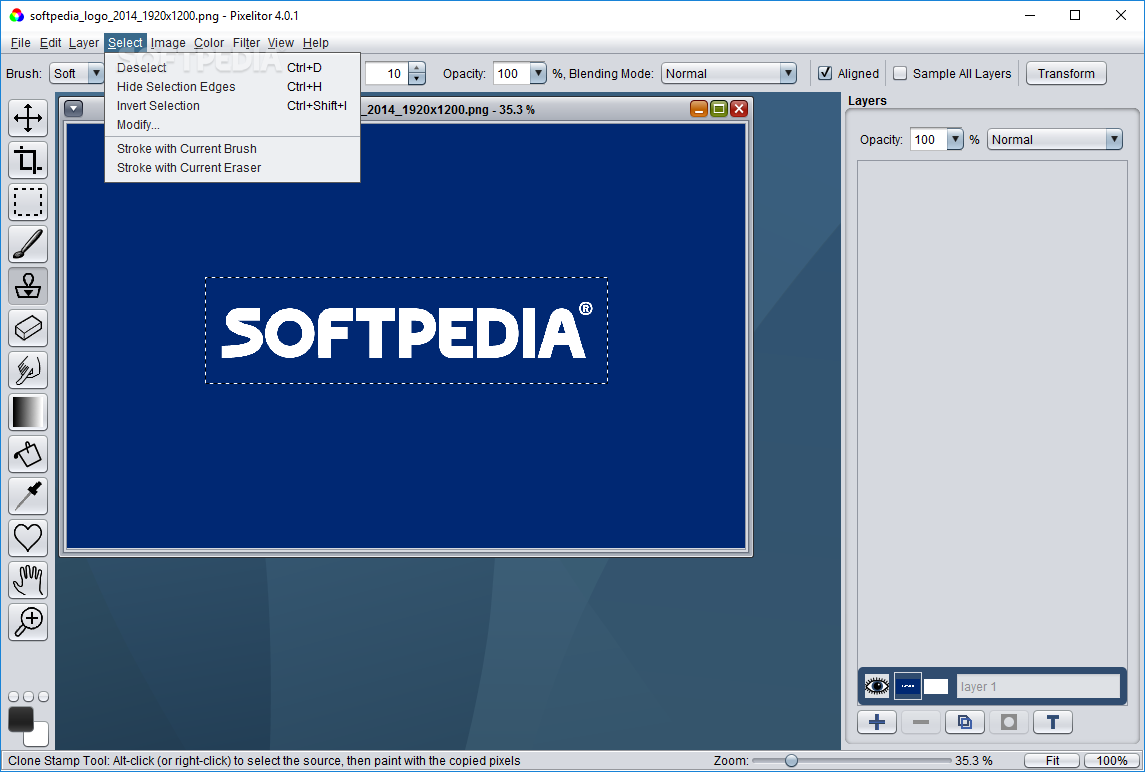Choose Modify... from Select menu
Screen dimensions: 1145x772
click(232, 124)
